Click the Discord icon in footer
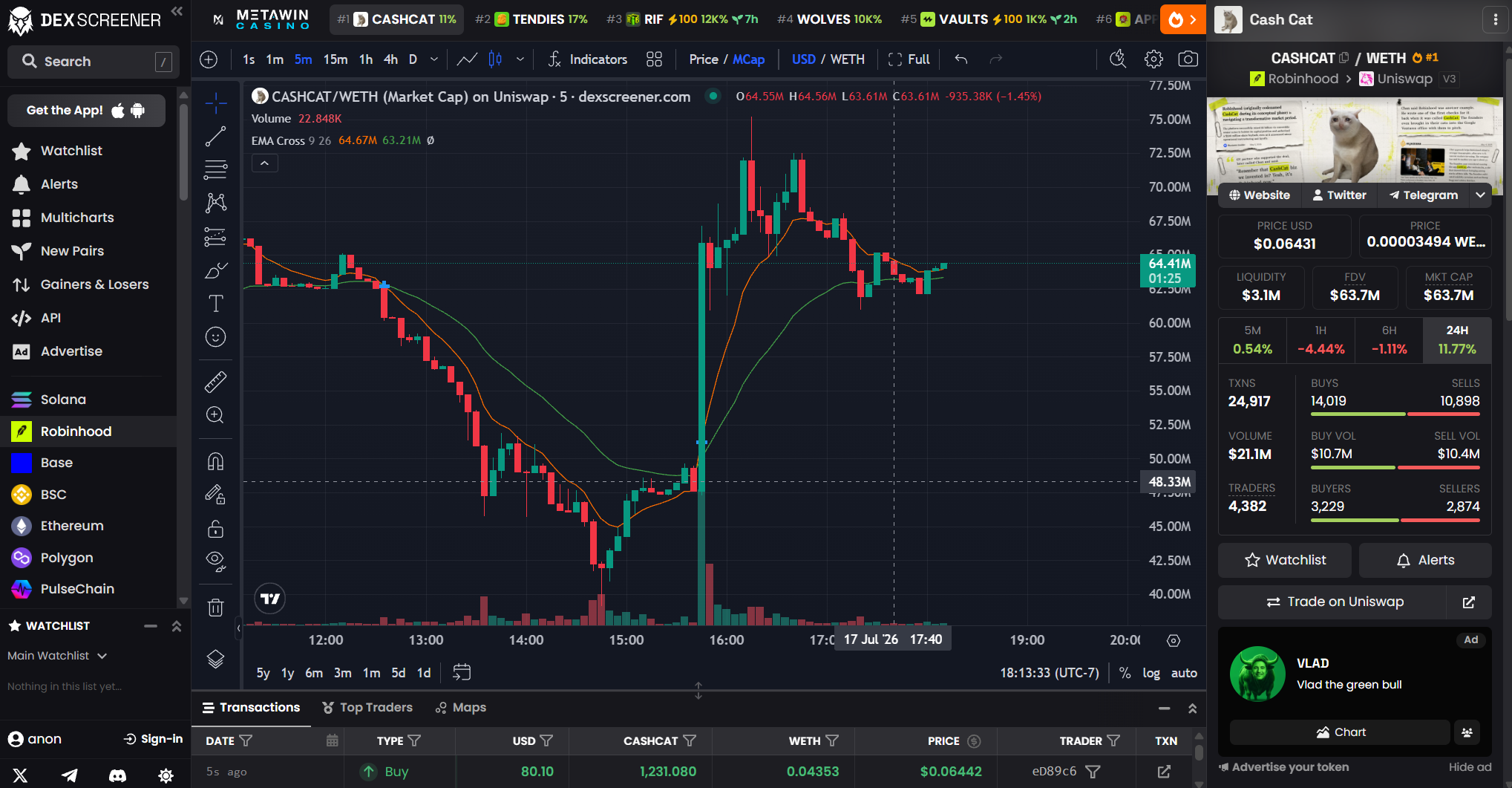 [117, 775]
